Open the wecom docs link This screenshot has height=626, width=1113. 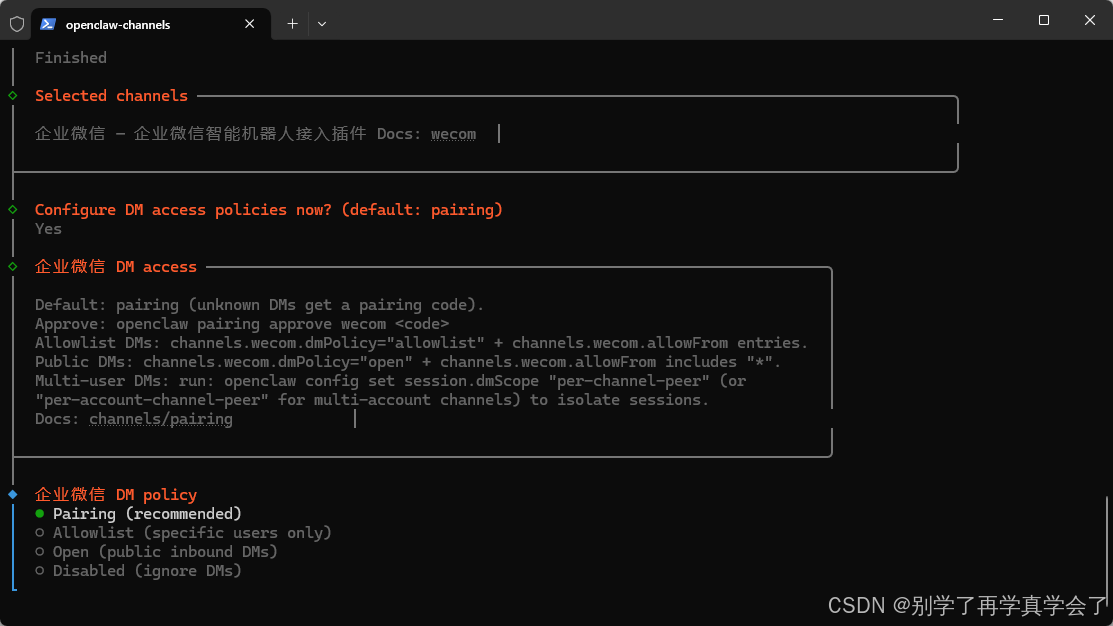453,134
